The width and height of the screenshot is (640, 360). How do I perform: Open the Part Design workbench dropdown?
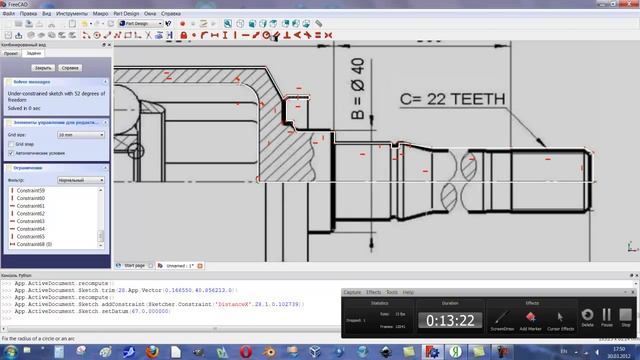pos(140,24)
